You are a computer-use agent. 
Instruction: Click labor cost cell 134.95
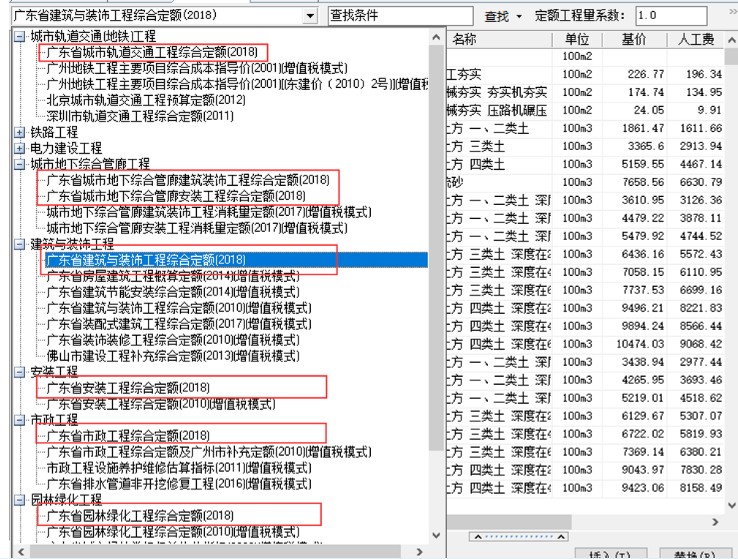(x=696, y=92)
